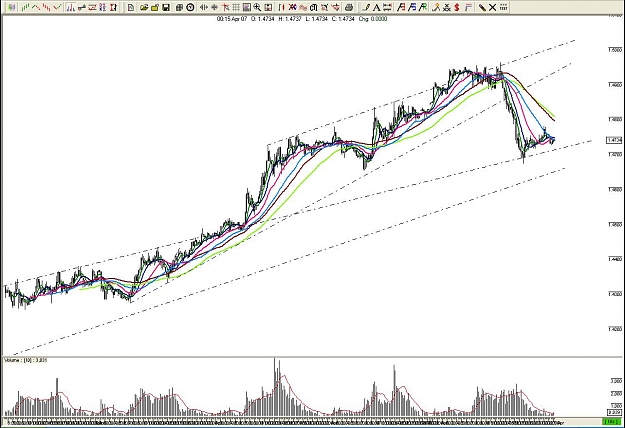This screenshot has width=625, height=428.
Task: Click the blue F-shaped Fibonacci icon
Action: (x=412, y=7)
